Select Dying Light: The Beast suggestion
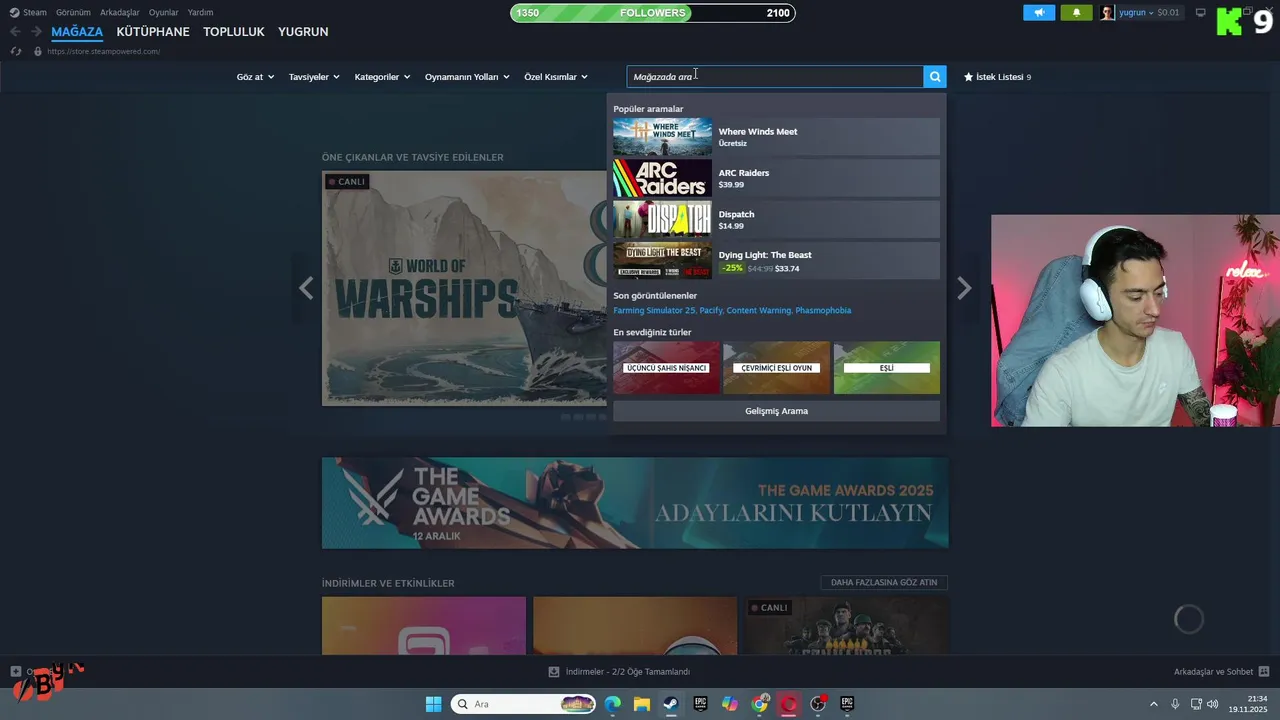This screenshot has height=720, width=1280. pyautogui.click(x=776, y=261)
